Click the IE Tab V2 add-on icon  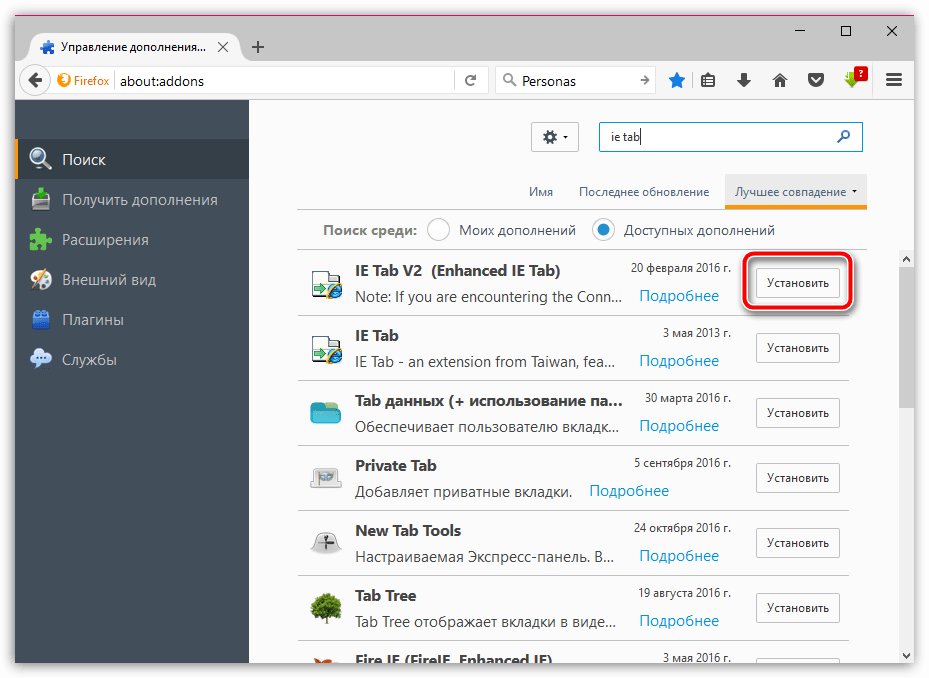pyautogui.click(x=326, y=283)
